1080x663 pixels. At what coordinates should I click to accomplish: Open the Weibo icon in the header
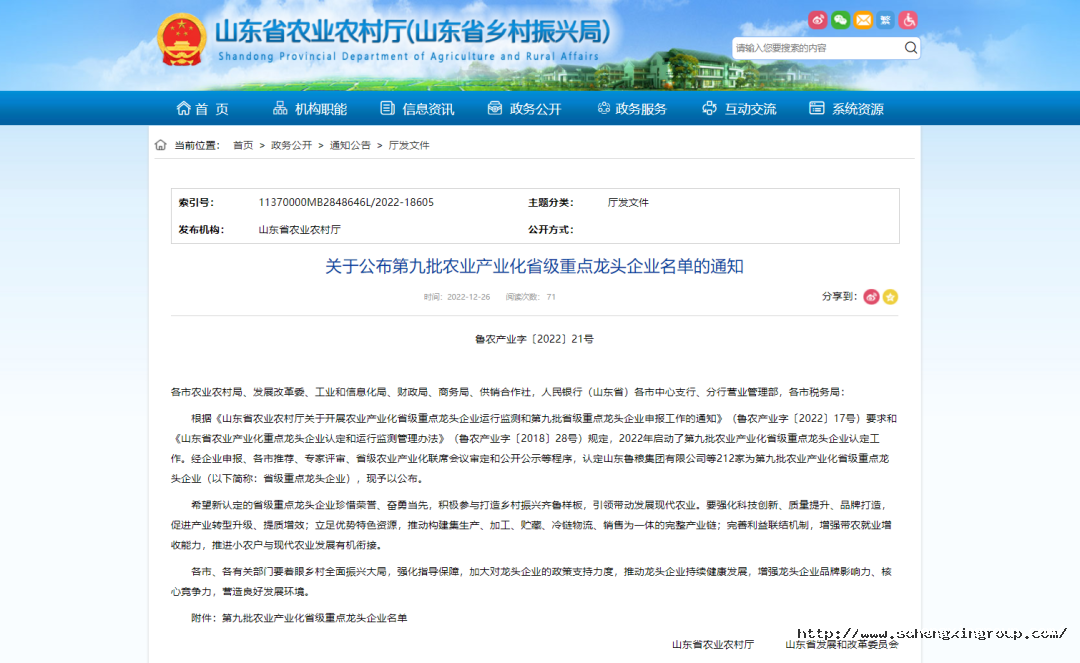pyautogui.click(x=818, y=20)
